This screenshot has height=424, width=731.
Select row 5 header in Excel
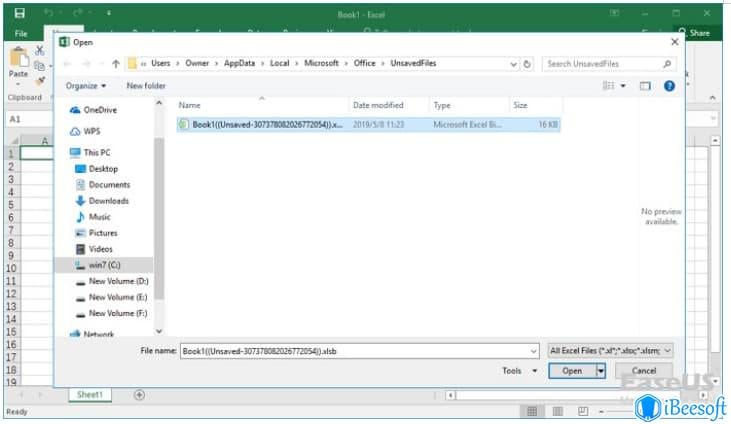(11, 205)
